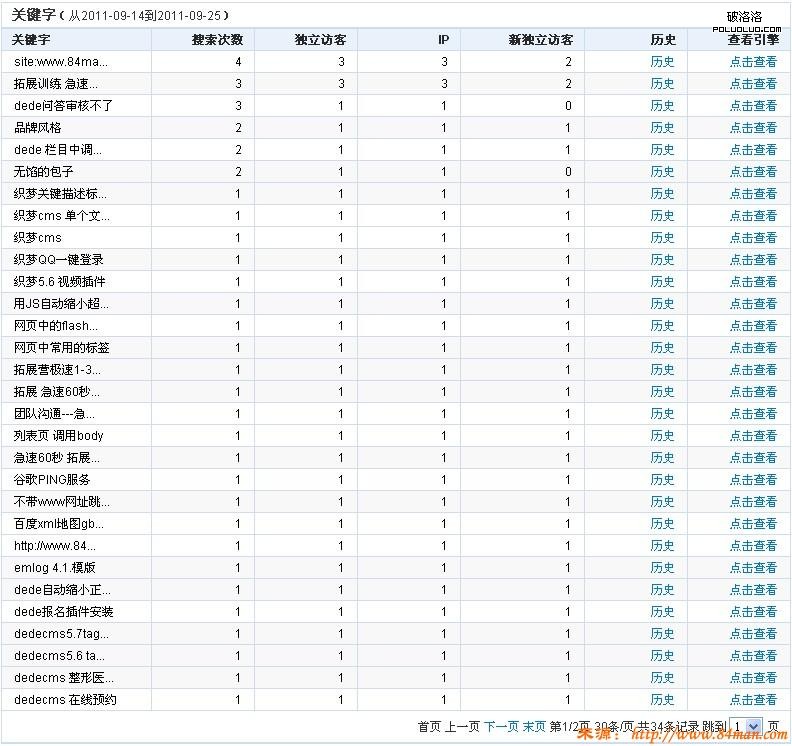Screen dimensions: 792x746
Task: Click the 独立访客 column header
Action: 321,40
